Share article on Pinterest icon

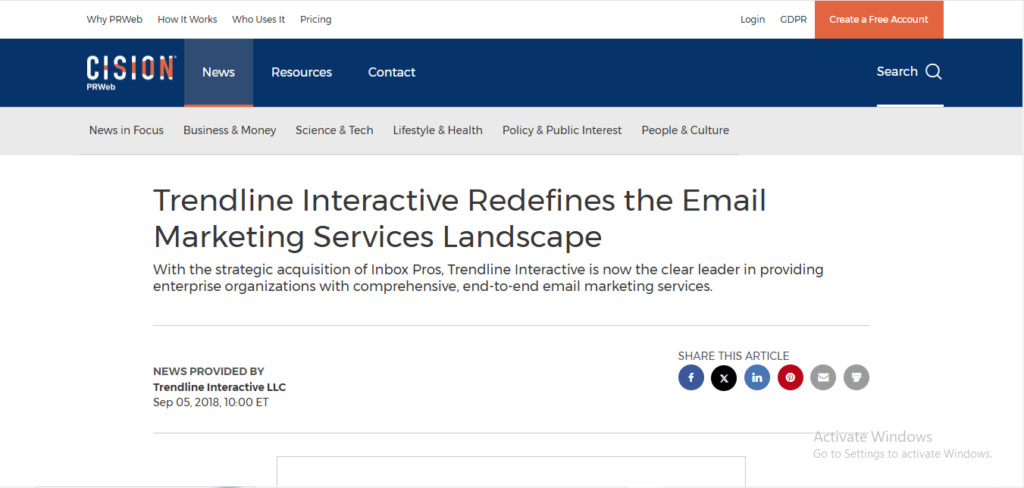[790, 378]
